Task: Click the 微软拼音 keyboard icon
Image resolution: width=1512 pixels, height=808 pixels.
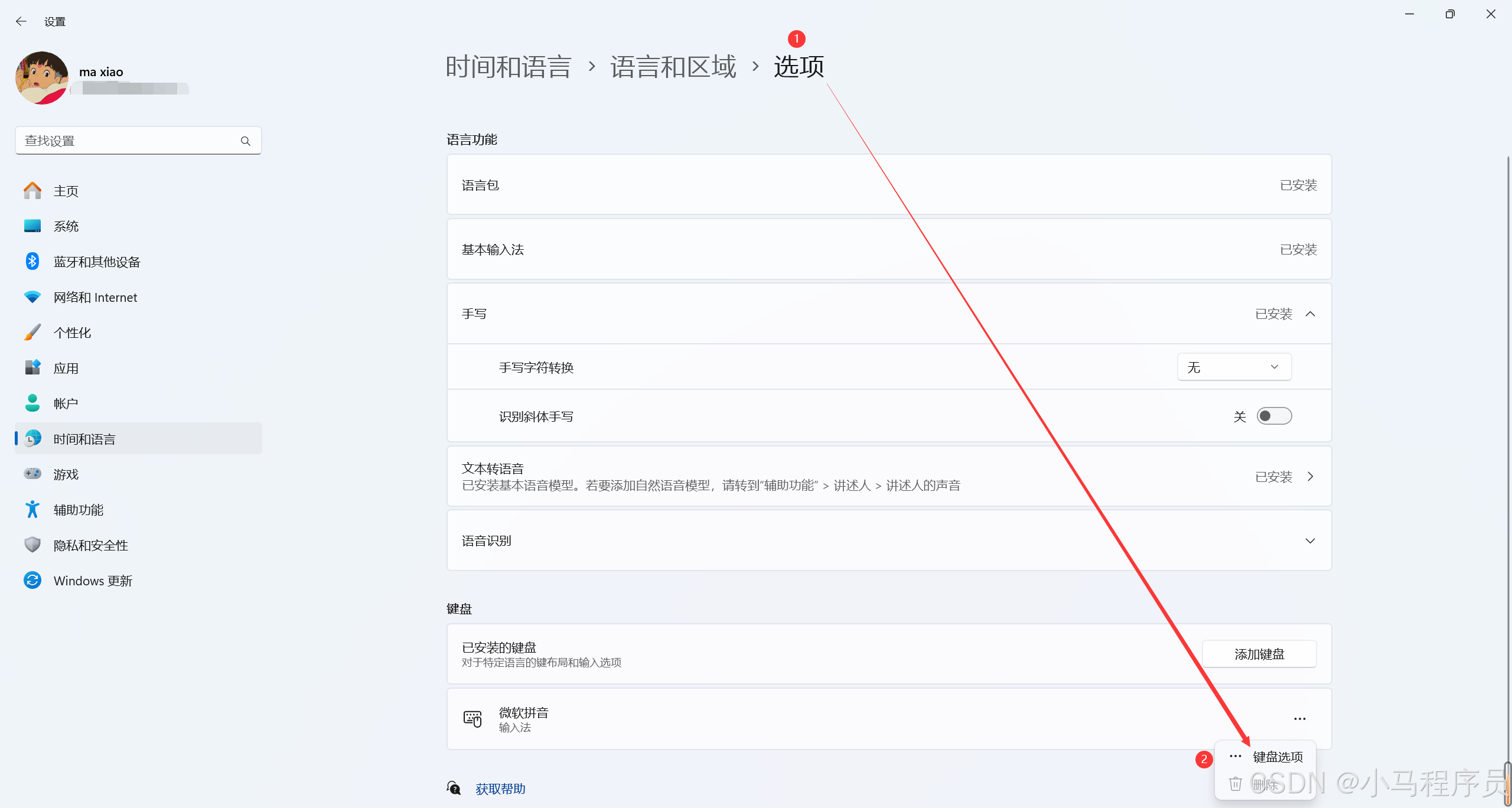Action: pyautogui.click(x=472, y=719)
